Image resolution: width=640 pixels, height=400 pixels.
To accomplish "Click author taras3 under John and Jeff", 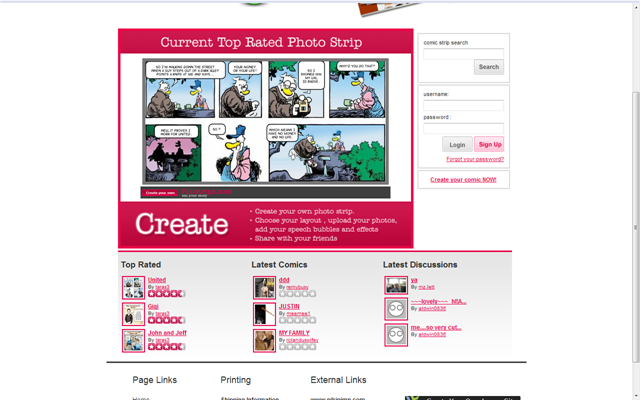I will coord(162,340).
